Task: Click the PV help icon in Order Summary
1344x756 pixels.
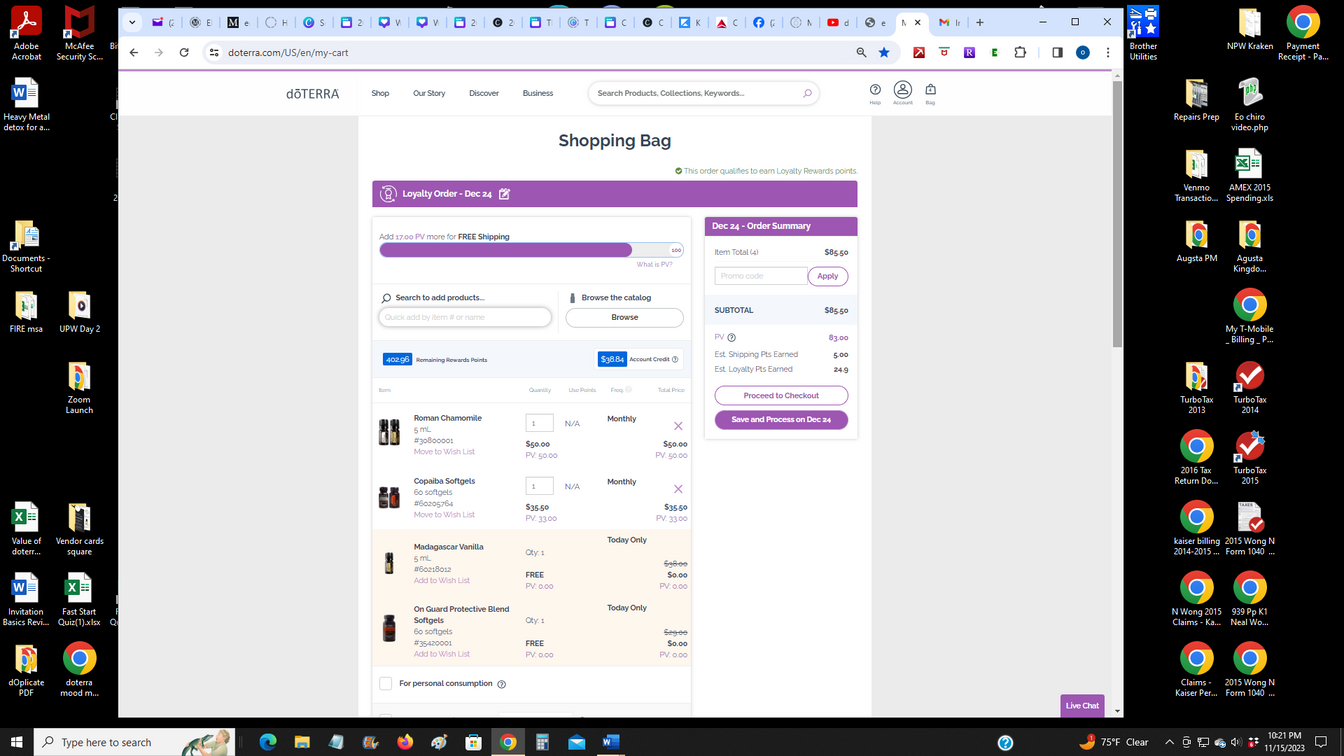Action: point(731,338)
